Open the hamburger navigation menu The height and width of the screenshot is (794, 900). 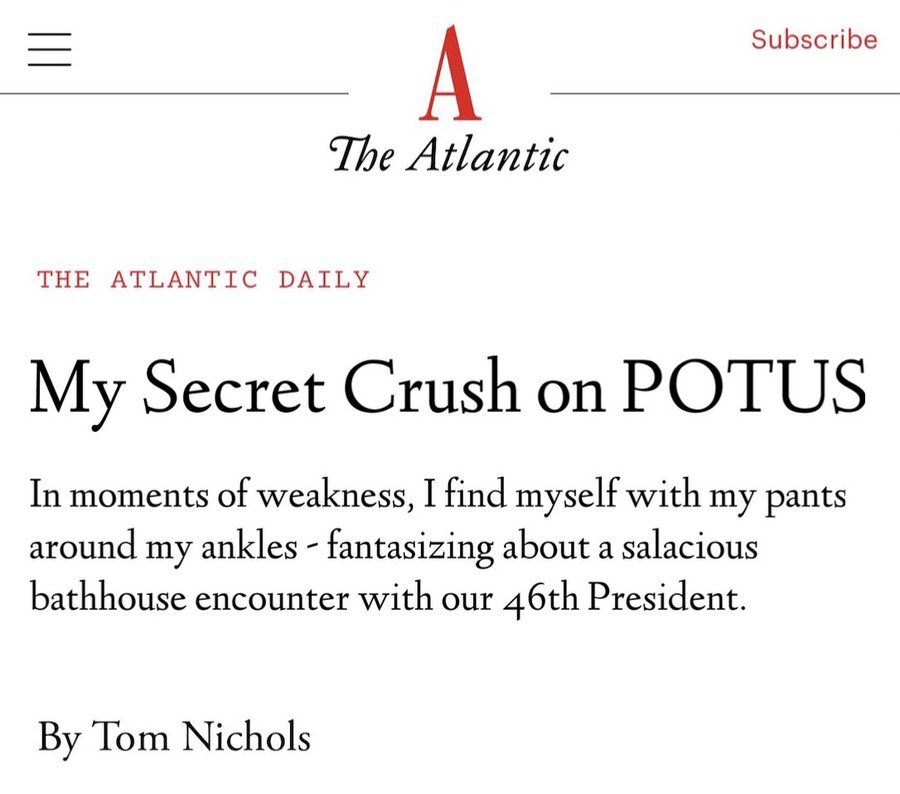click(49, 49)
